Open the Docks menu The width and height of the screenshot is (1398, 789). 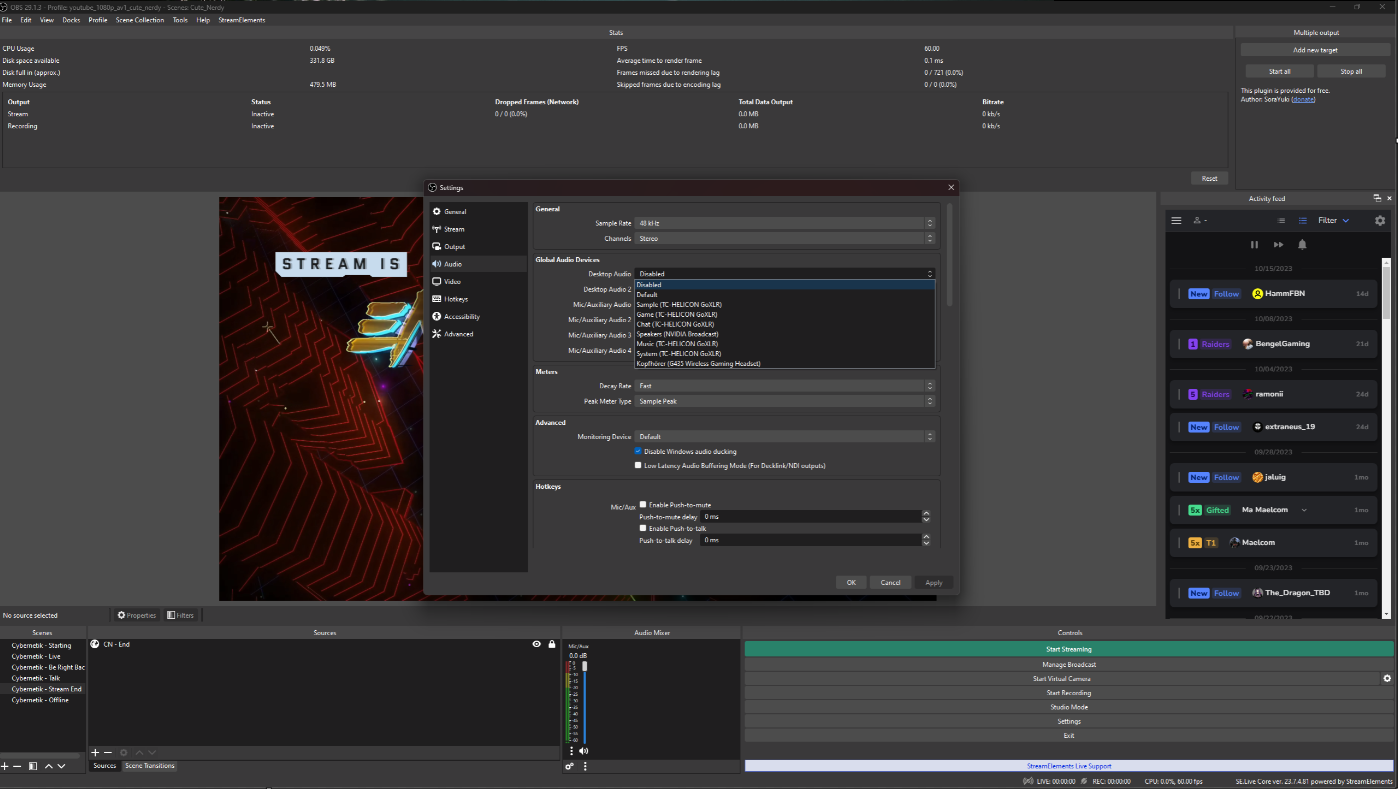tap(71, 20)
